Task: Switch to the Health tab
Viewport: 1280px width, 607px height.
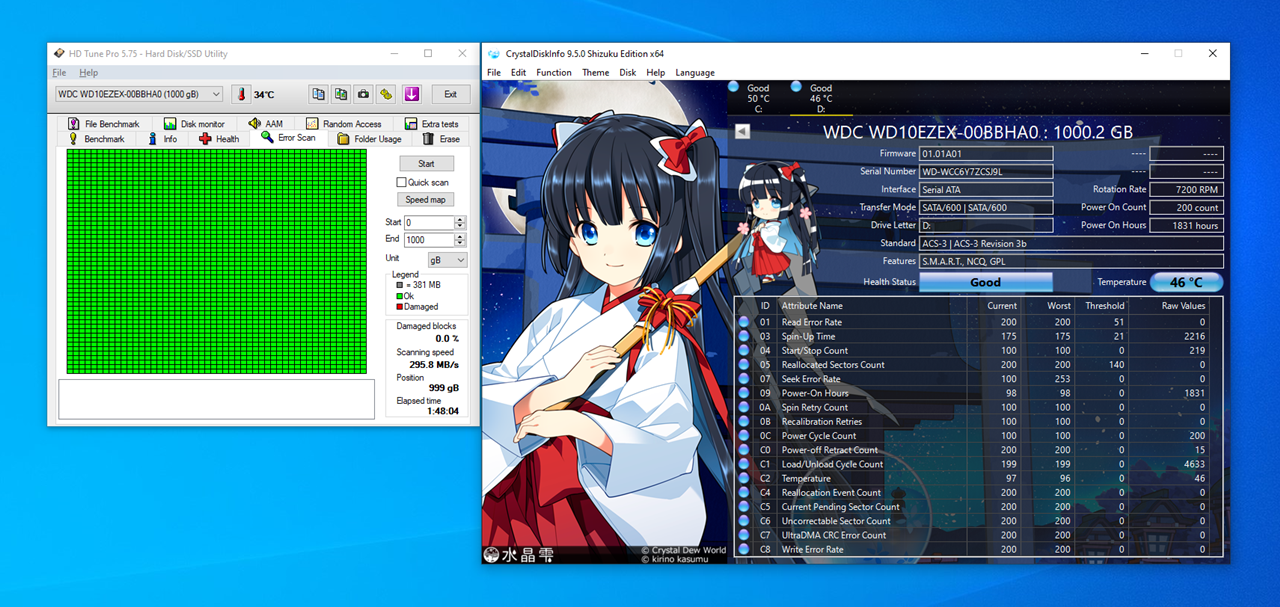Action: tap(218, 139)
